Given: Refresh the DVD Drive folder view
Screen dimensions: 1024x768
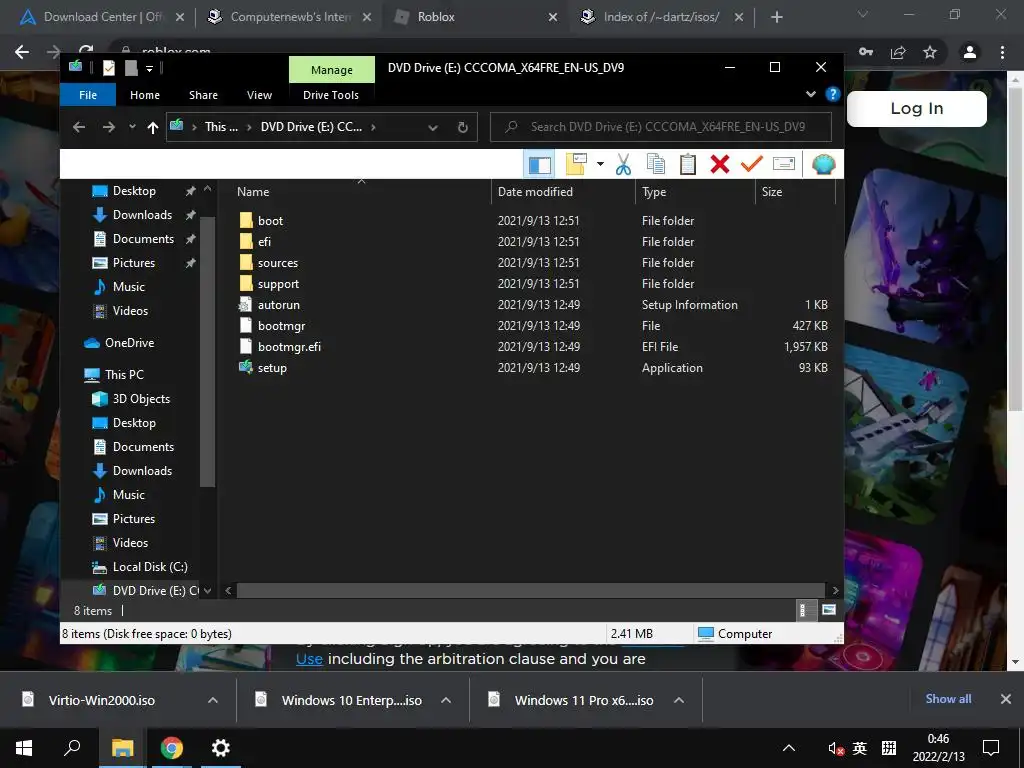Looking at the screenshot, I should point(462,127).
